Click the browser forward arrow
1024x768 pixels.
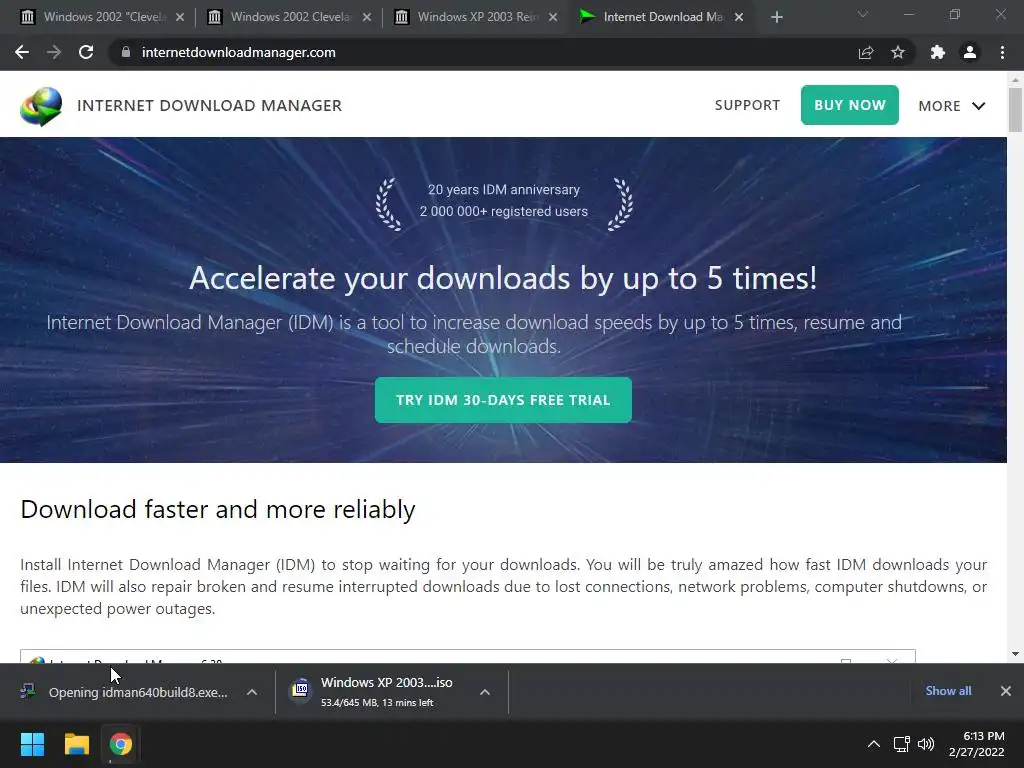click(x=54, y=52)
